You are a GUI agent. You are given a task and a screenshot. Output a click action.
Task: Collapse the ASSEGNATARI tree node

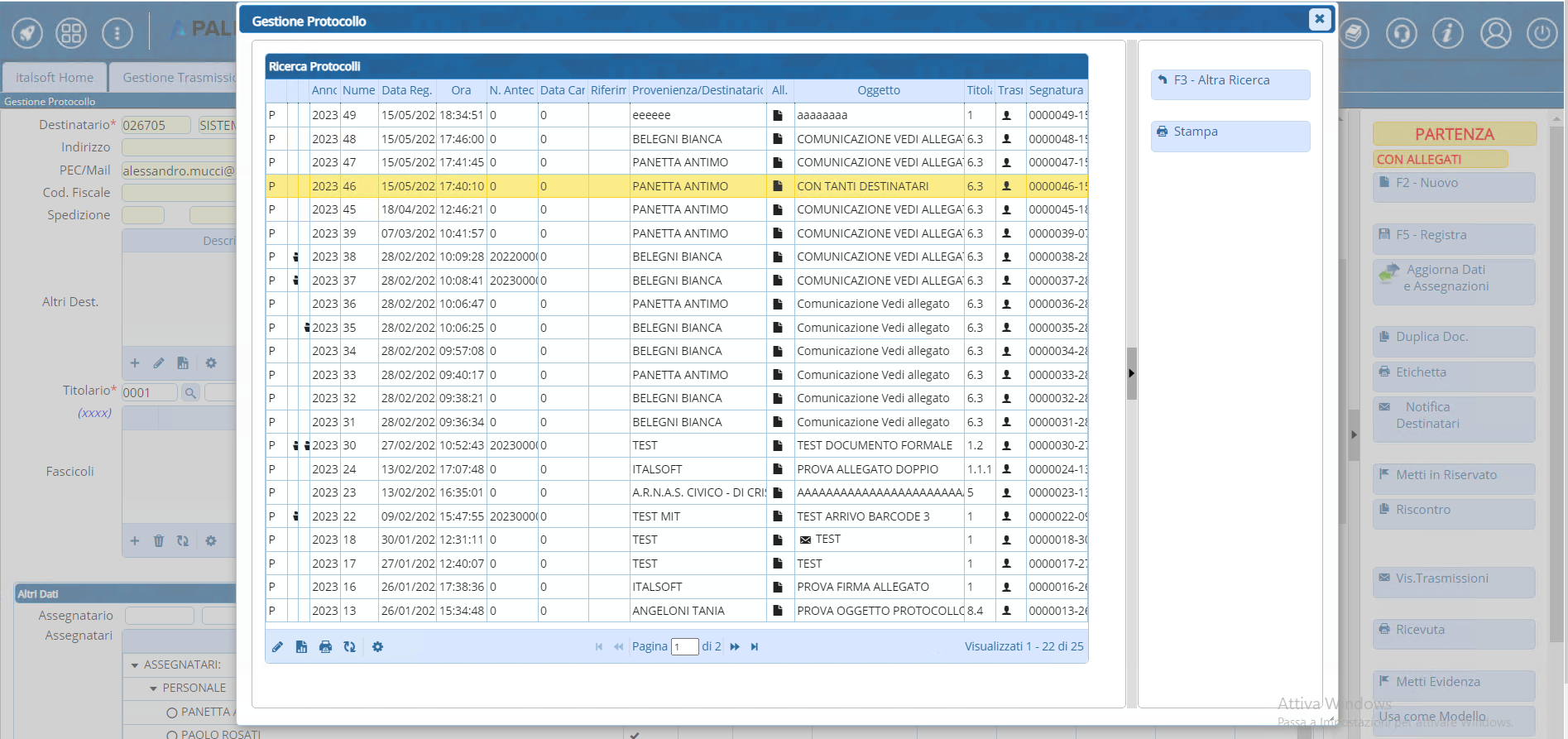tap(135, 665)
